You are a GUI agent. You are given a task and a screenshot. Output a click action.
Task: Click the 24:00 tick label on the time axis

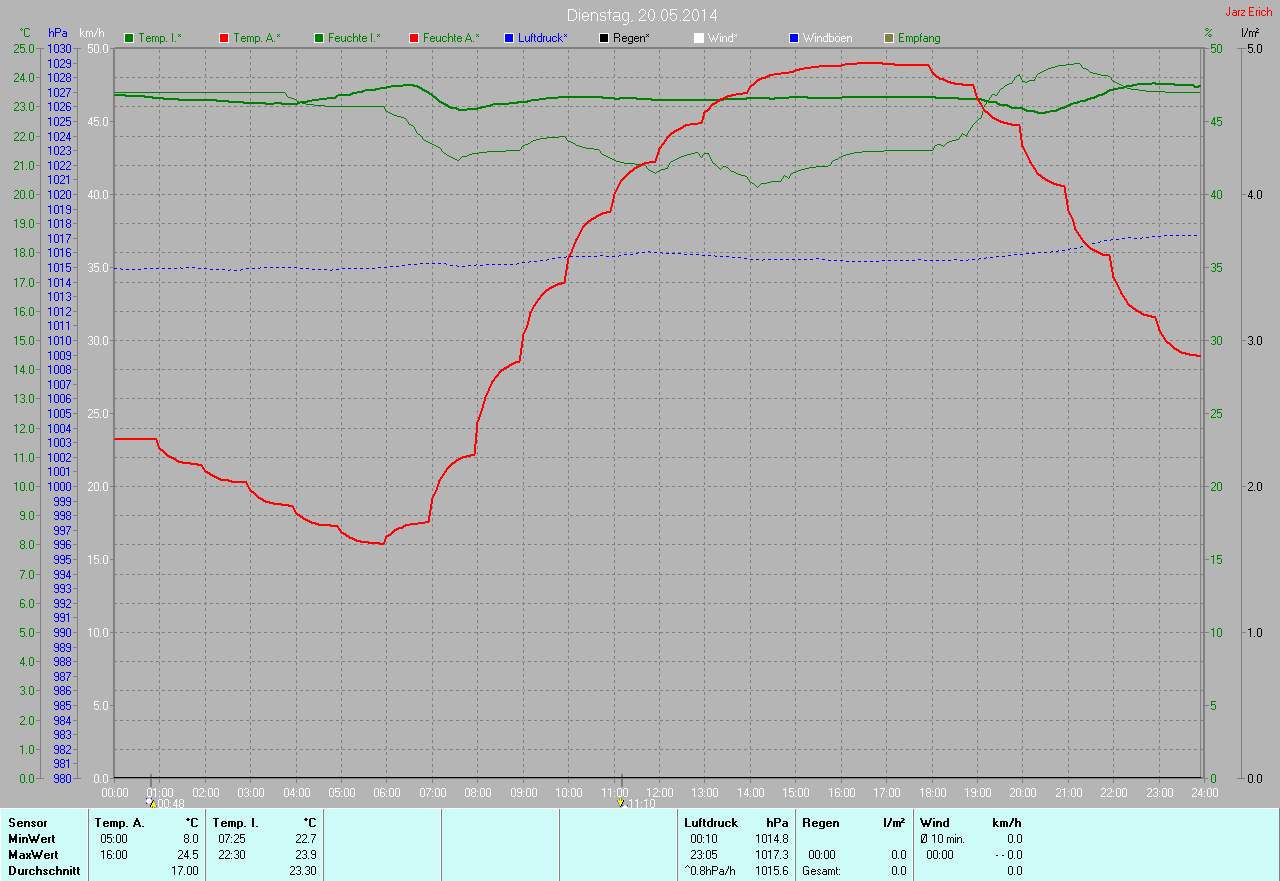click(1204, 792)
